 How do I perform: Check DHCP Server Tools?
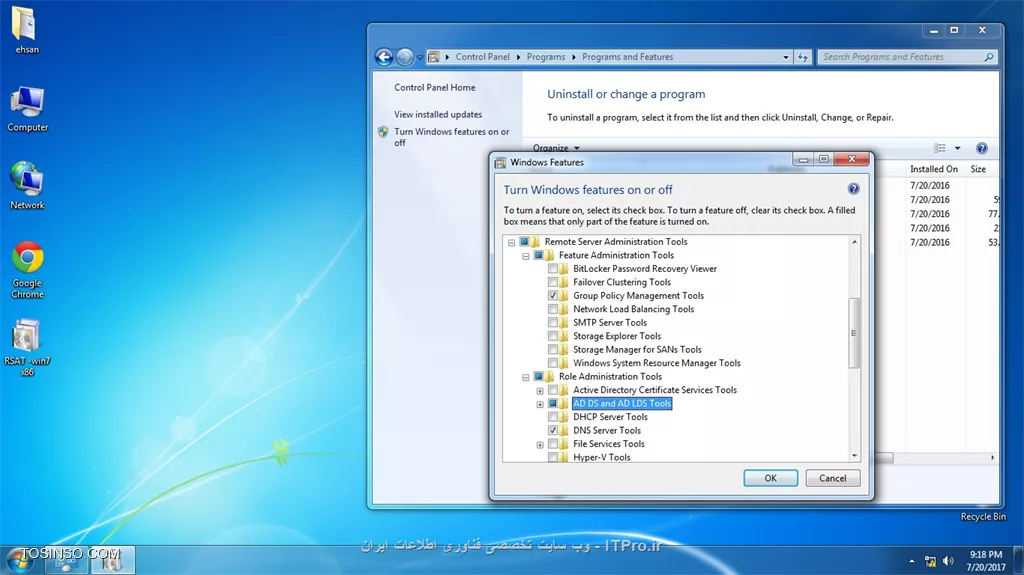coord(552,417)
